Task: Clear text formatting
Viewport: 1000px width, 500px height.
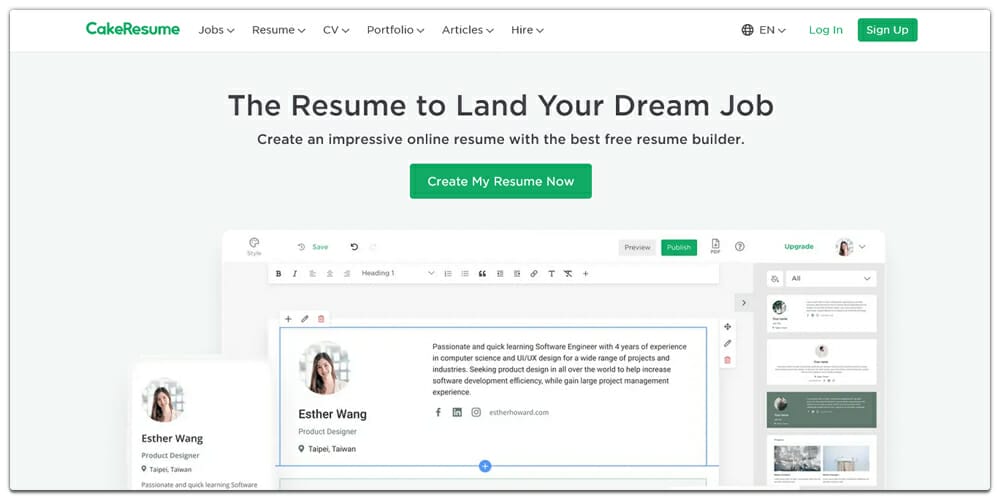Action: pyautogui.click(x=568, y=274)
